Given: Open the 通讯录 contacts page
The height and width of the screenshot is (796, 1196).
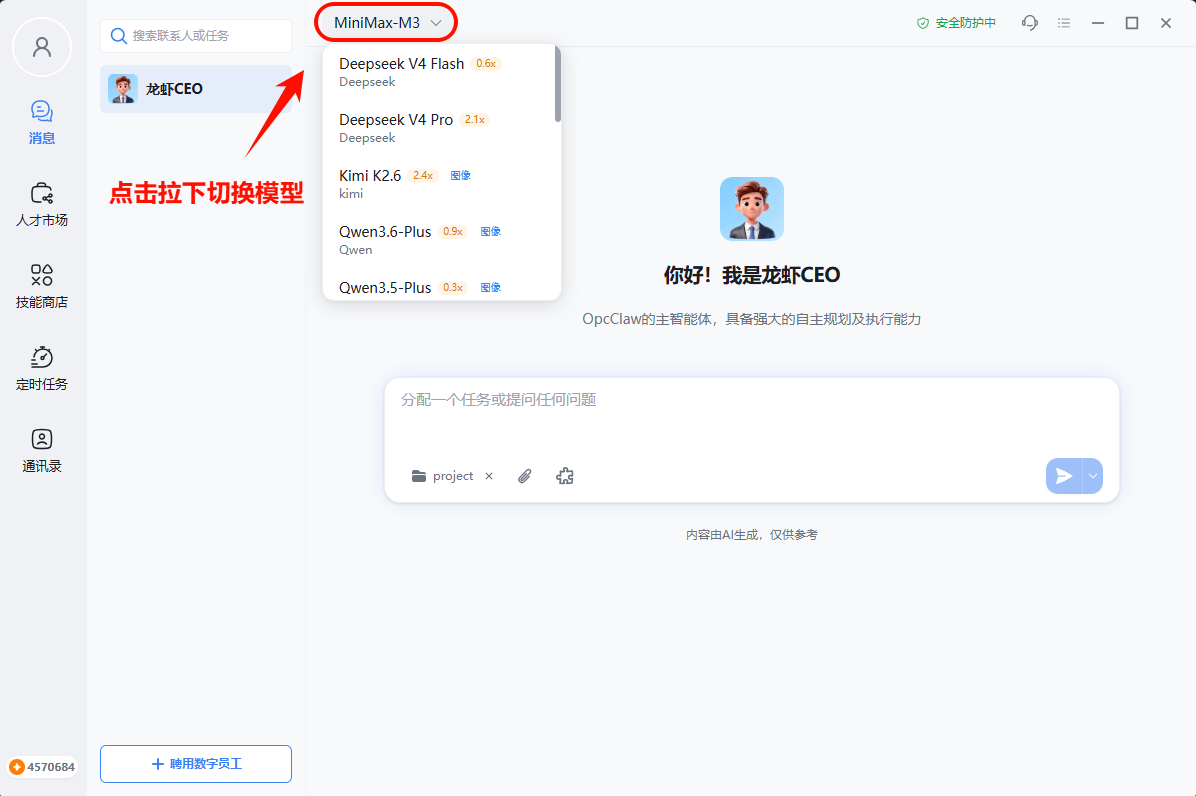Looking at the screenshot, I should point(42,450).
